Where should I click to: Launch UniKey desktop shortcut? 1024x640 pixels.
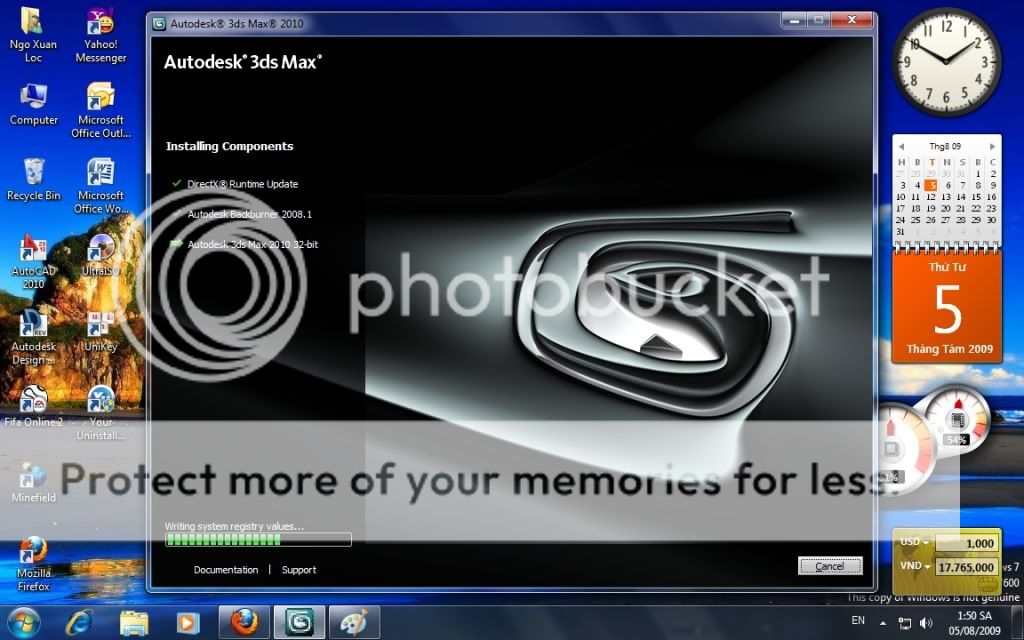coord(101,330)
